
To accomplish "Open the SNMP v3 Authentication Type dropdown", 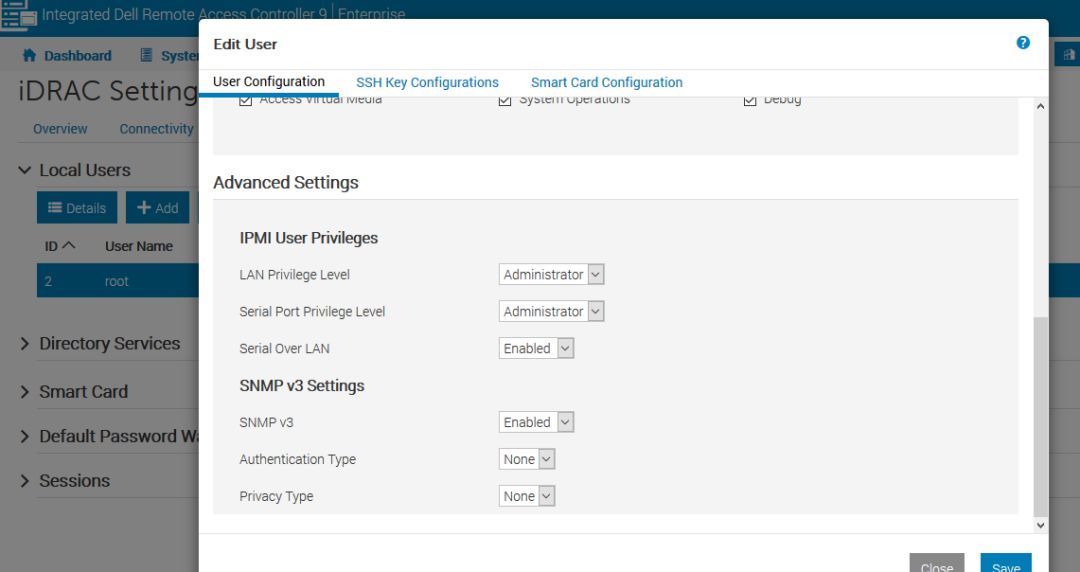I will 527,459.
